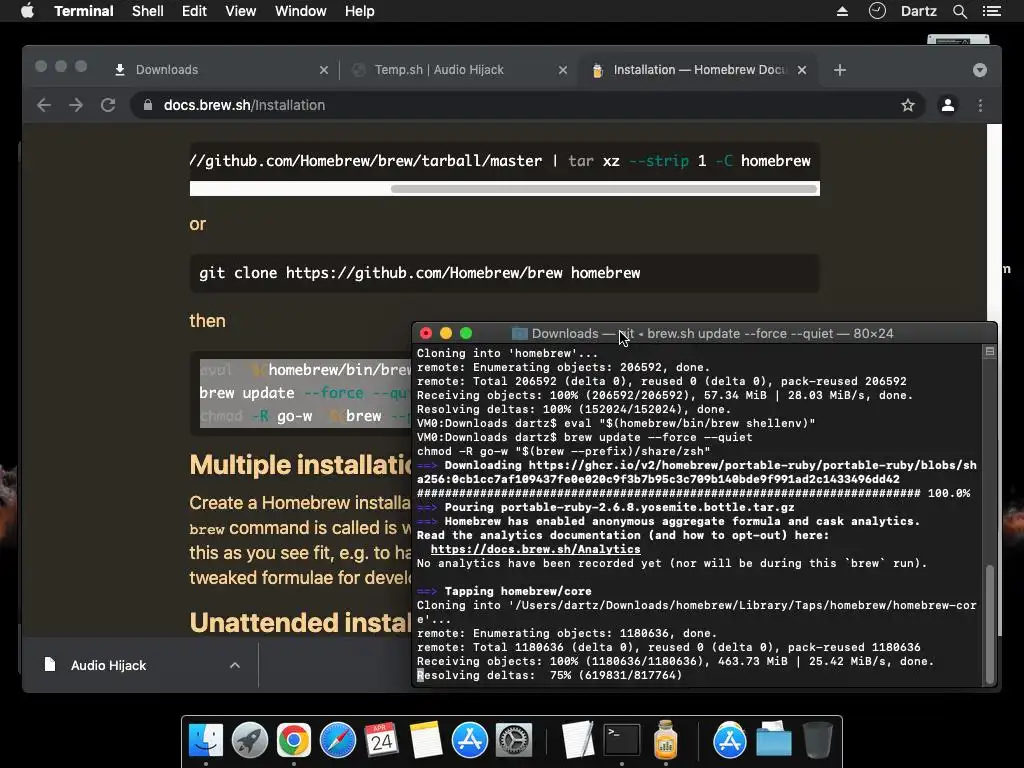Open the View menu
Screen dimensions: 1024x768
click(240, 11)
